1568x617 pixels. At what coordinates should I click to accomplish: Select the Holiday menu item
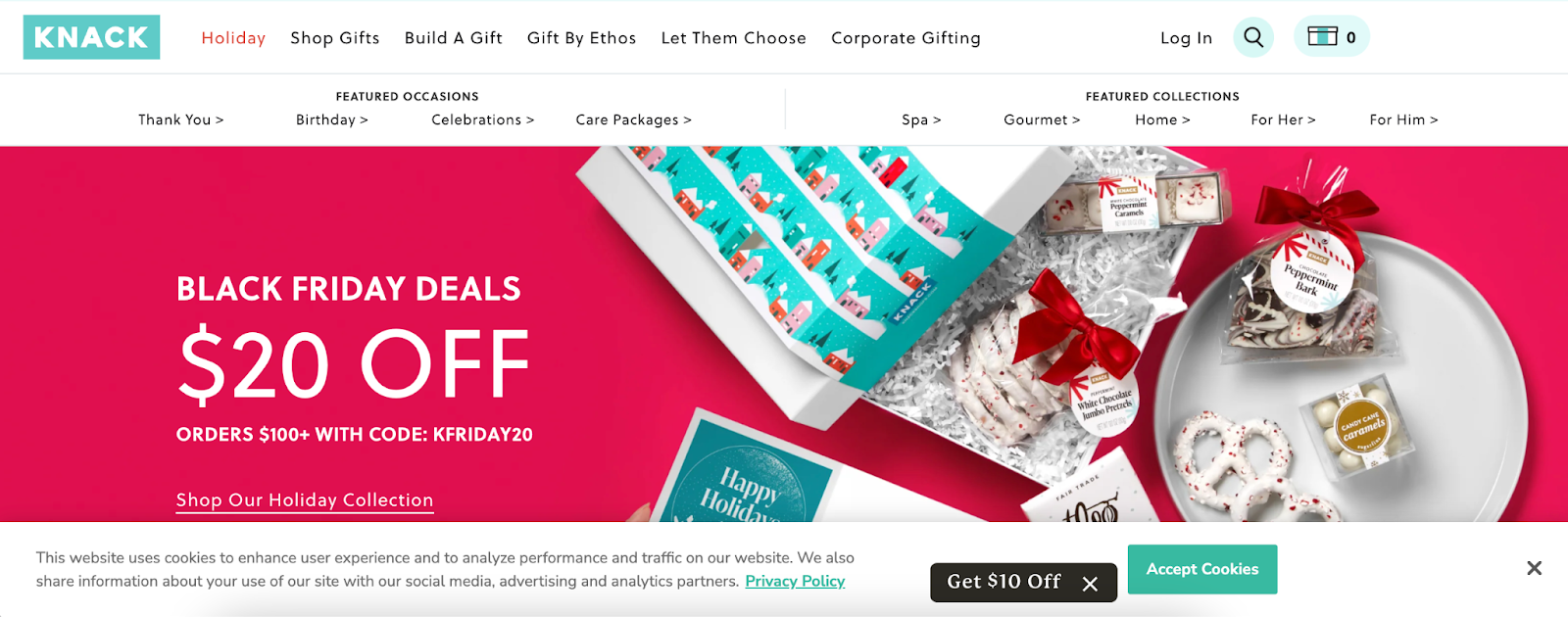tap(233, 37)
